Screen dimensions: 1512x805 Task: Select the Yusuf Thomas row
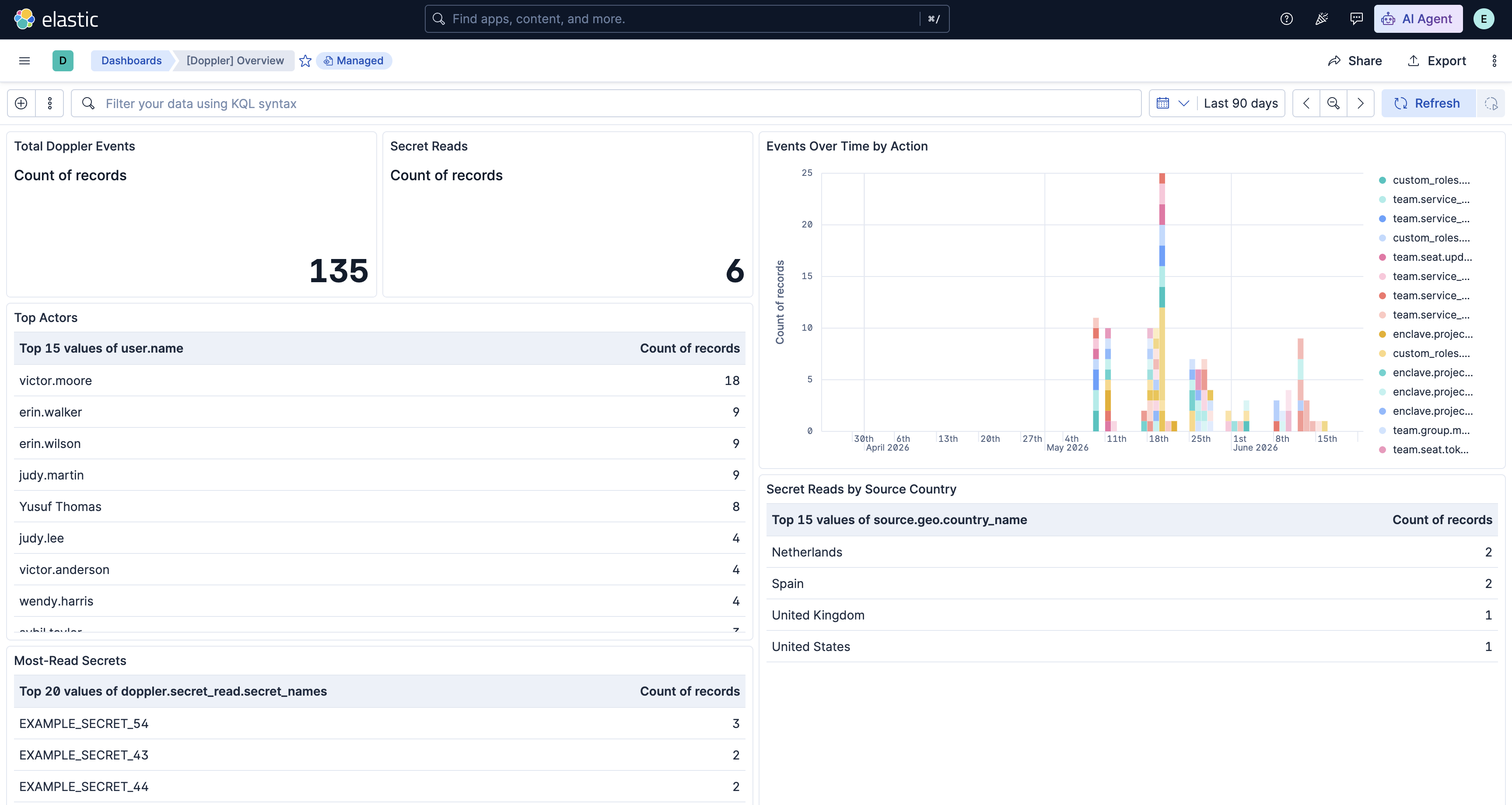tap(379, 507)
